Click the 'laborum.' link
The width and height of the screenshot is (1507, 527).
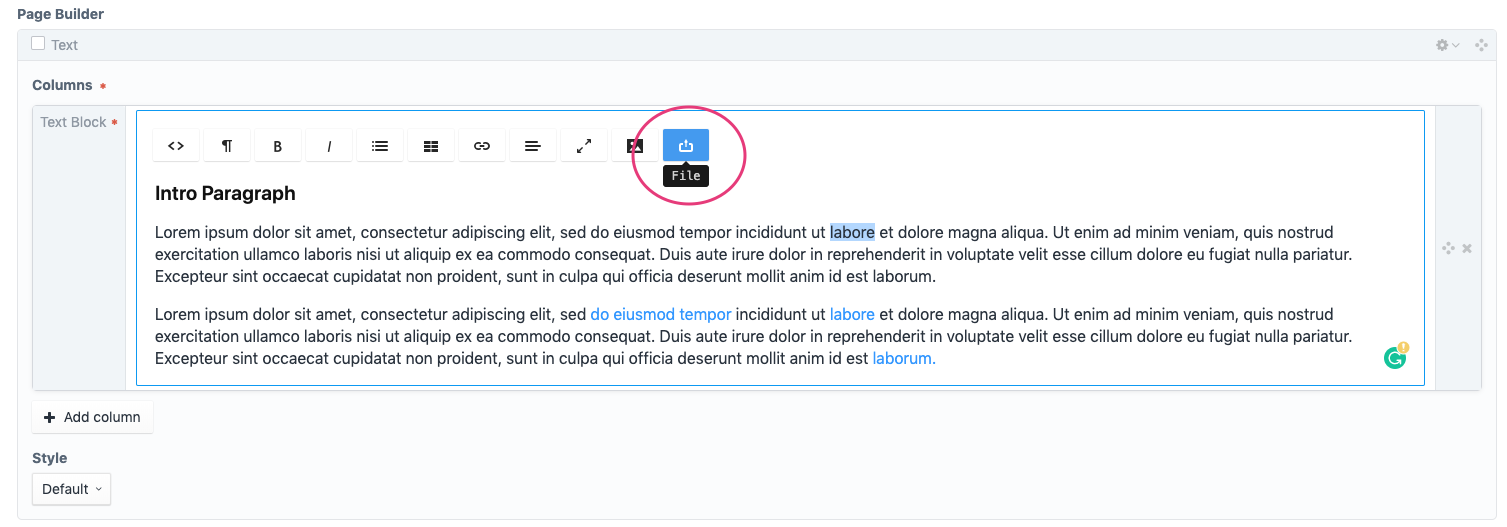point(904,358)
